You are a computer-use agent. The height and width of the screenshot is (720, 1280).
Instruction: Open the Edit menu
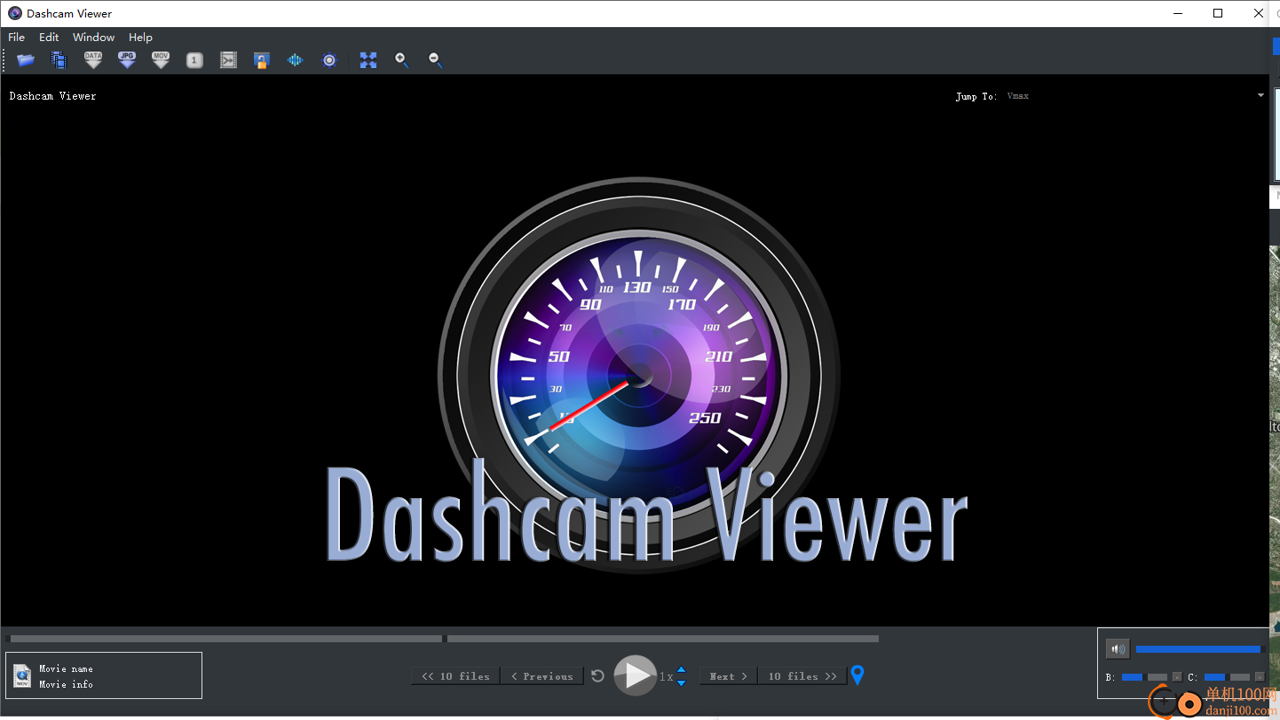coord(49,37)
